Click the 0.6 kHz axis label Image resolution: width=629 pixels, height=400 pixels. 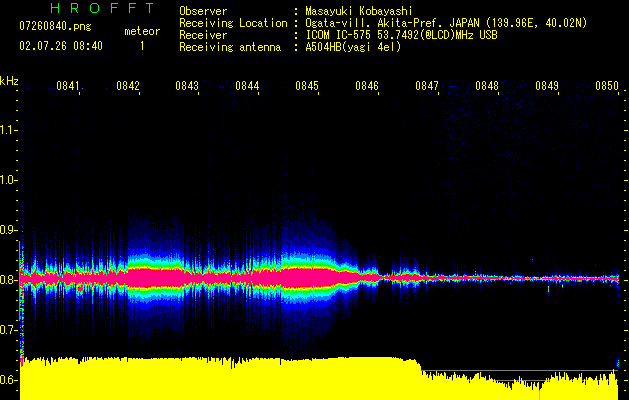tap(8, 380)
